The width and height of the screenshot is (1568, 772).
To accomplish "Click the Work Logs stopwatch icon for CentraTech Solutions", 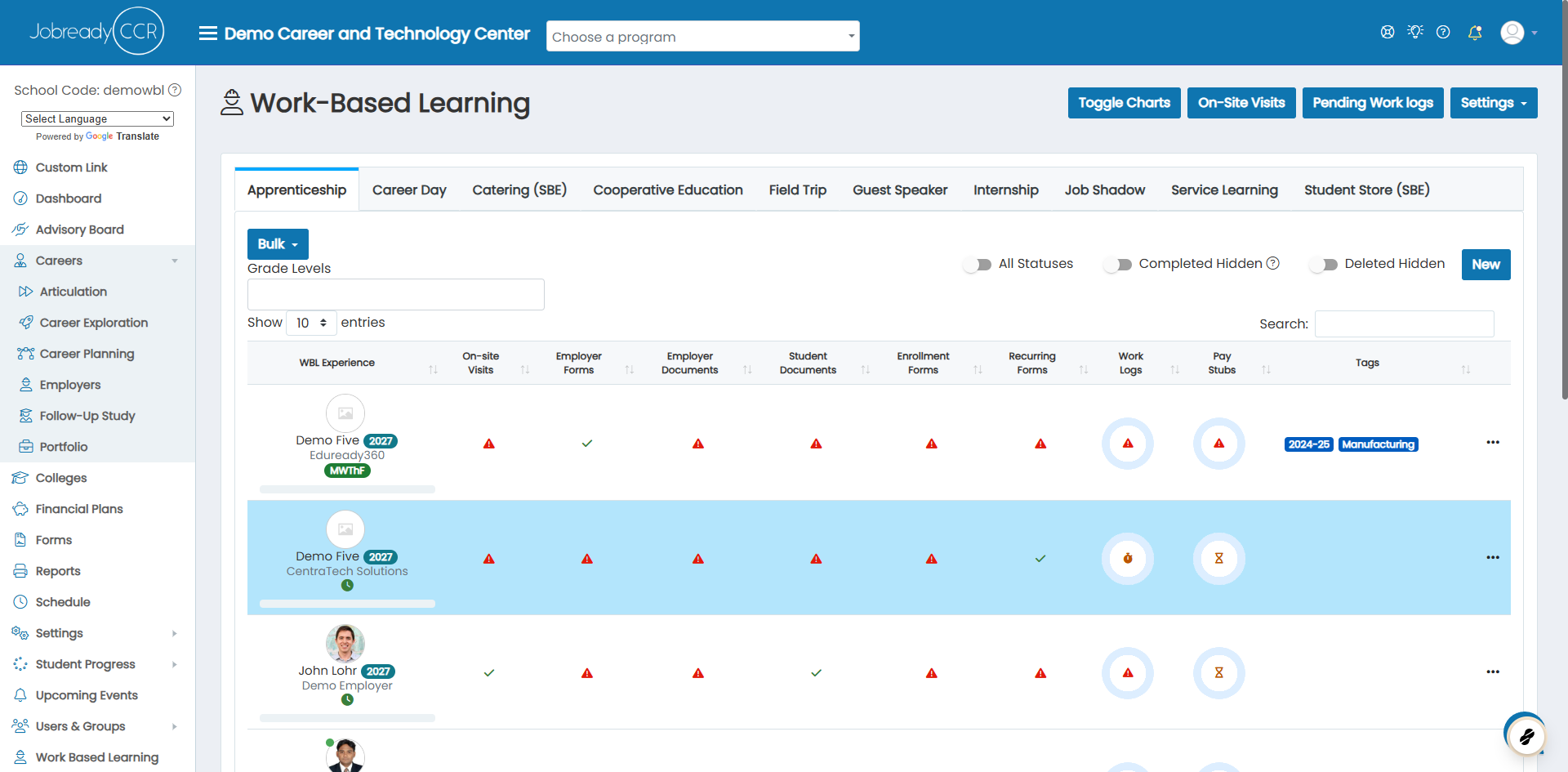I will (1128, 559).
